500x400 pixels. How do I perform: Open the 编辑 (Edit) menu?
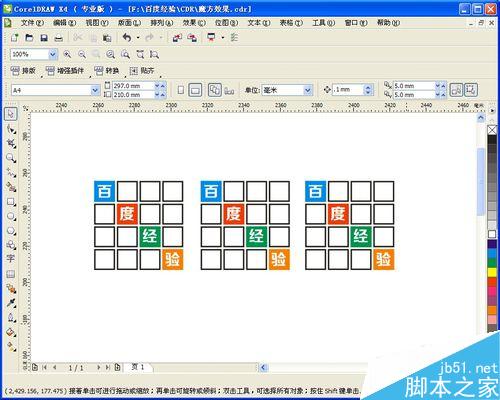pyautogui.click(x=65, y=23)
